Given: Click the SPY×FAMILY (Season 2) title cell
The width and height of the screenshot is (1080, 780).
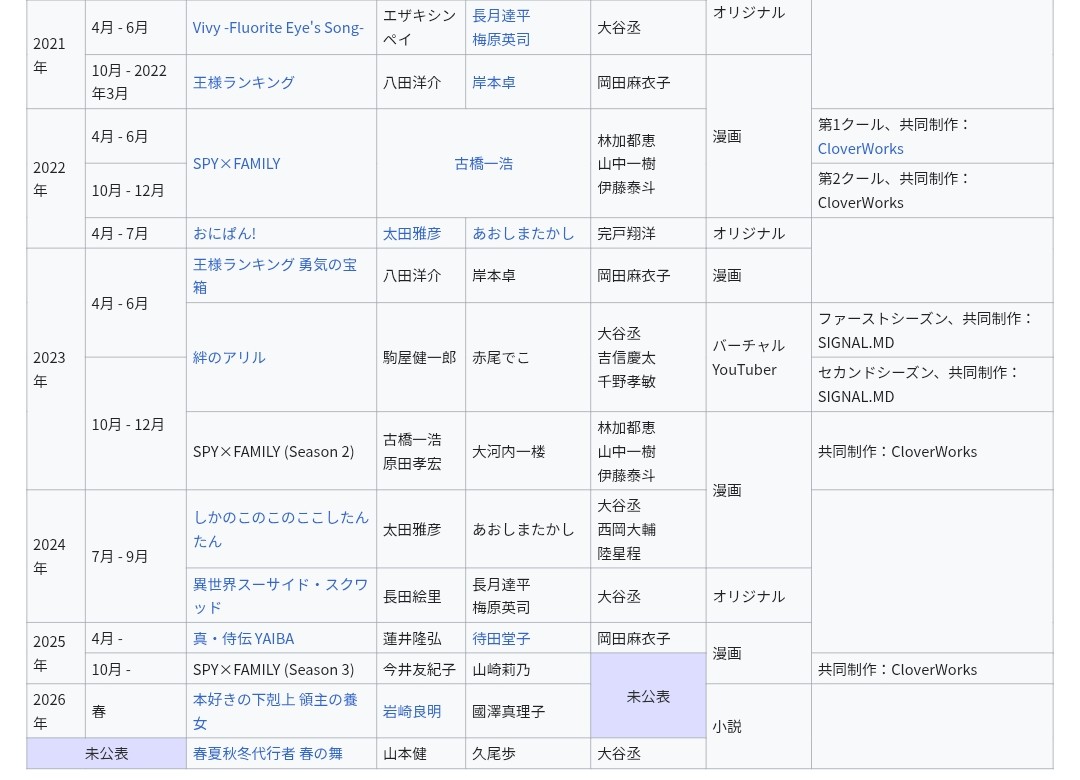Looking at the screenshot, I should pyautogui.click(x=281, y=451).
